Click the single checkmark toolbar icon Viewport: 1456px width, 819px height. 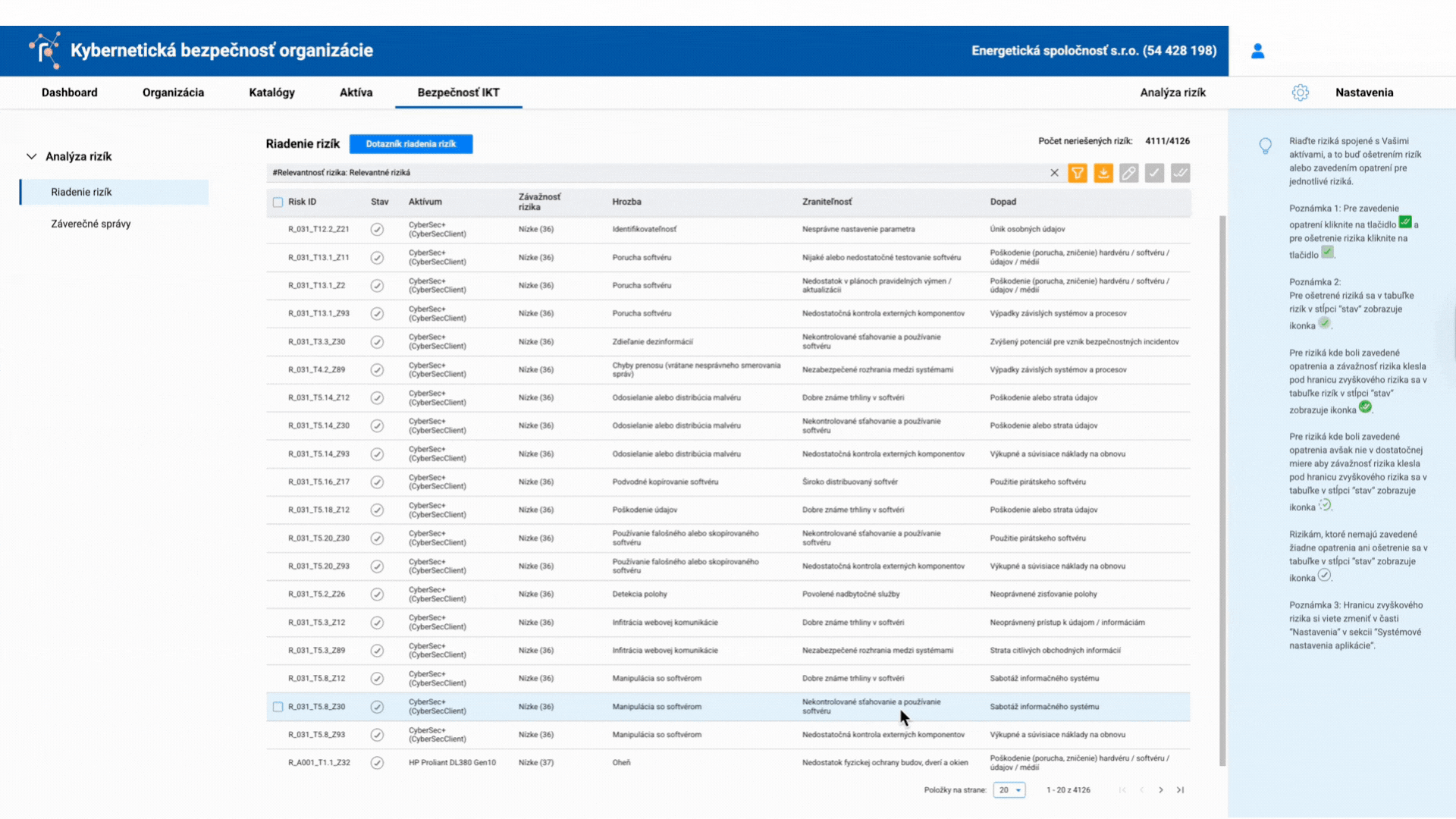click(1154, 173)
